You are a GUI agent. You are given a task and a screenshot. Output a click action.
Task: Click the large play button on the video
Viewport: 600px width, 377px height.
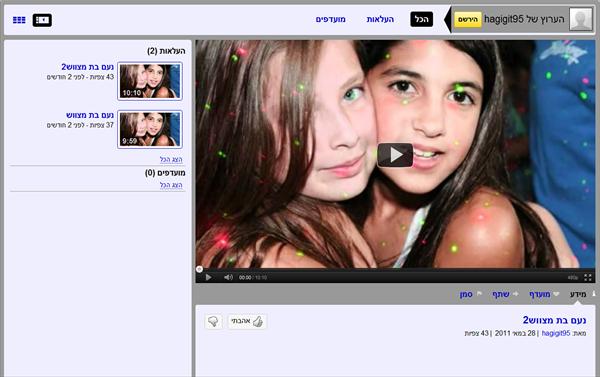(395, 155)
